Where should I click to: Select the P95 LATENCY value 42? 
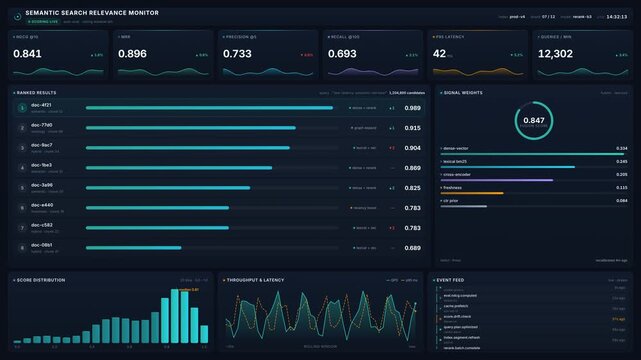[439, 54]
